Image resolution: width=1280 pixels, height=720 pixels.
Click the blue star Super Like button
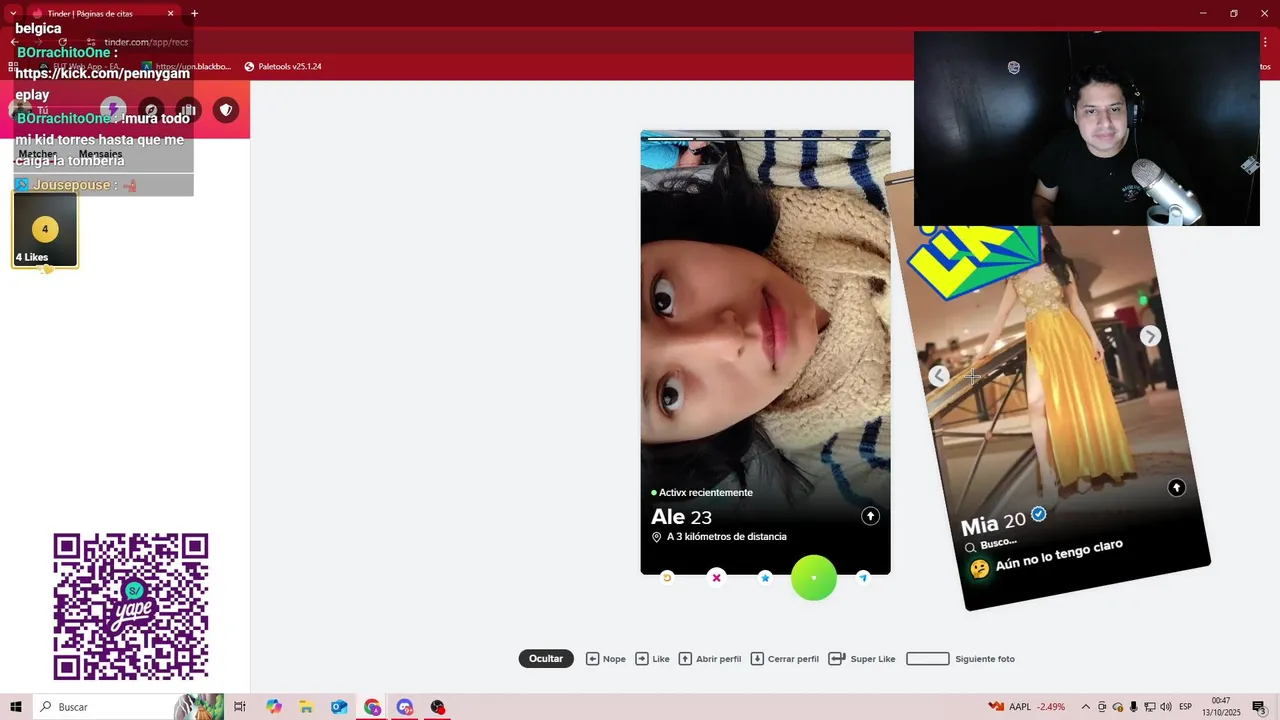click(x=765, y=577)
